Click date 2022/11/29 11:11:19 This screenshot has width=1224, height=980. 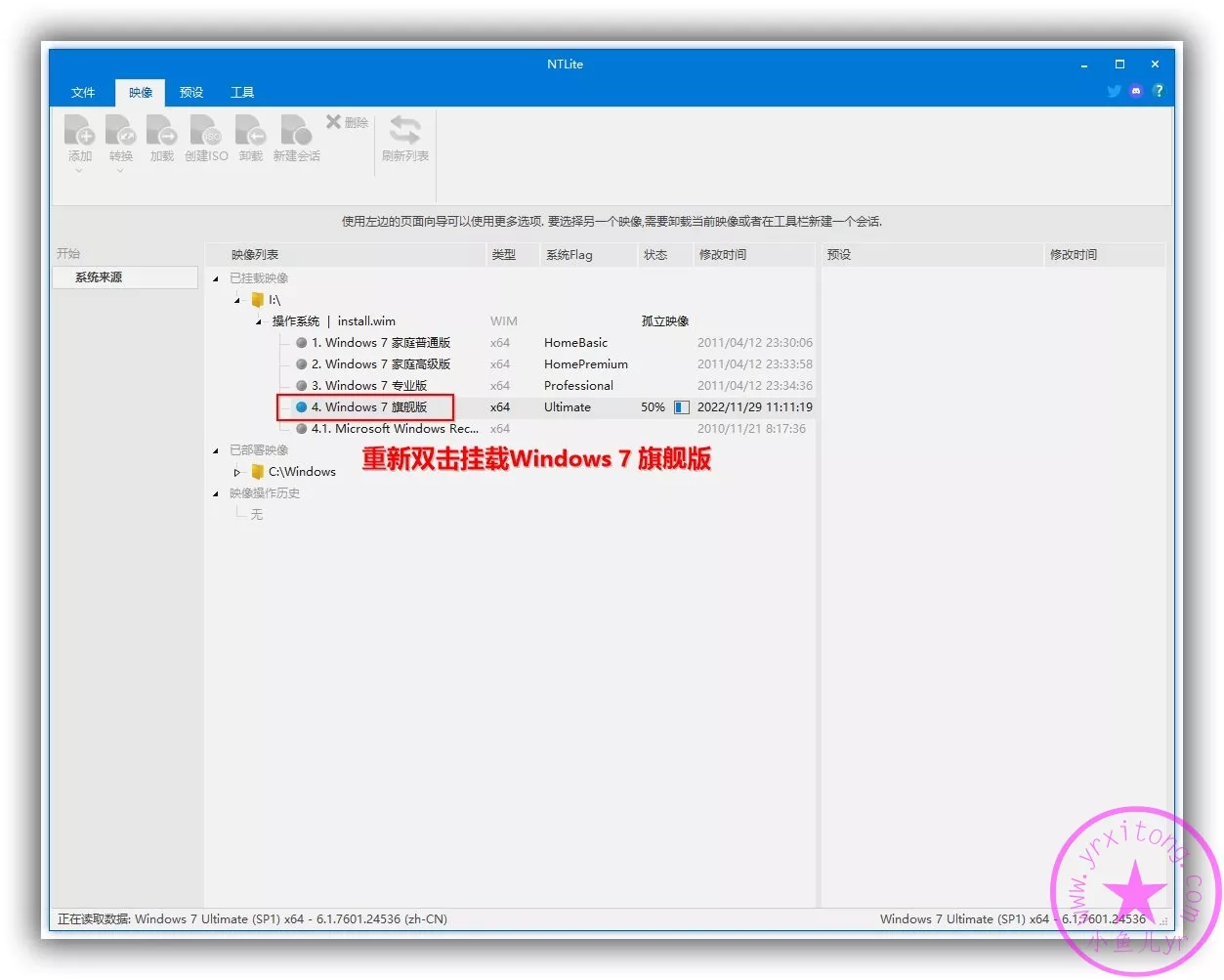pyautogui.click(x=754, y=407)
